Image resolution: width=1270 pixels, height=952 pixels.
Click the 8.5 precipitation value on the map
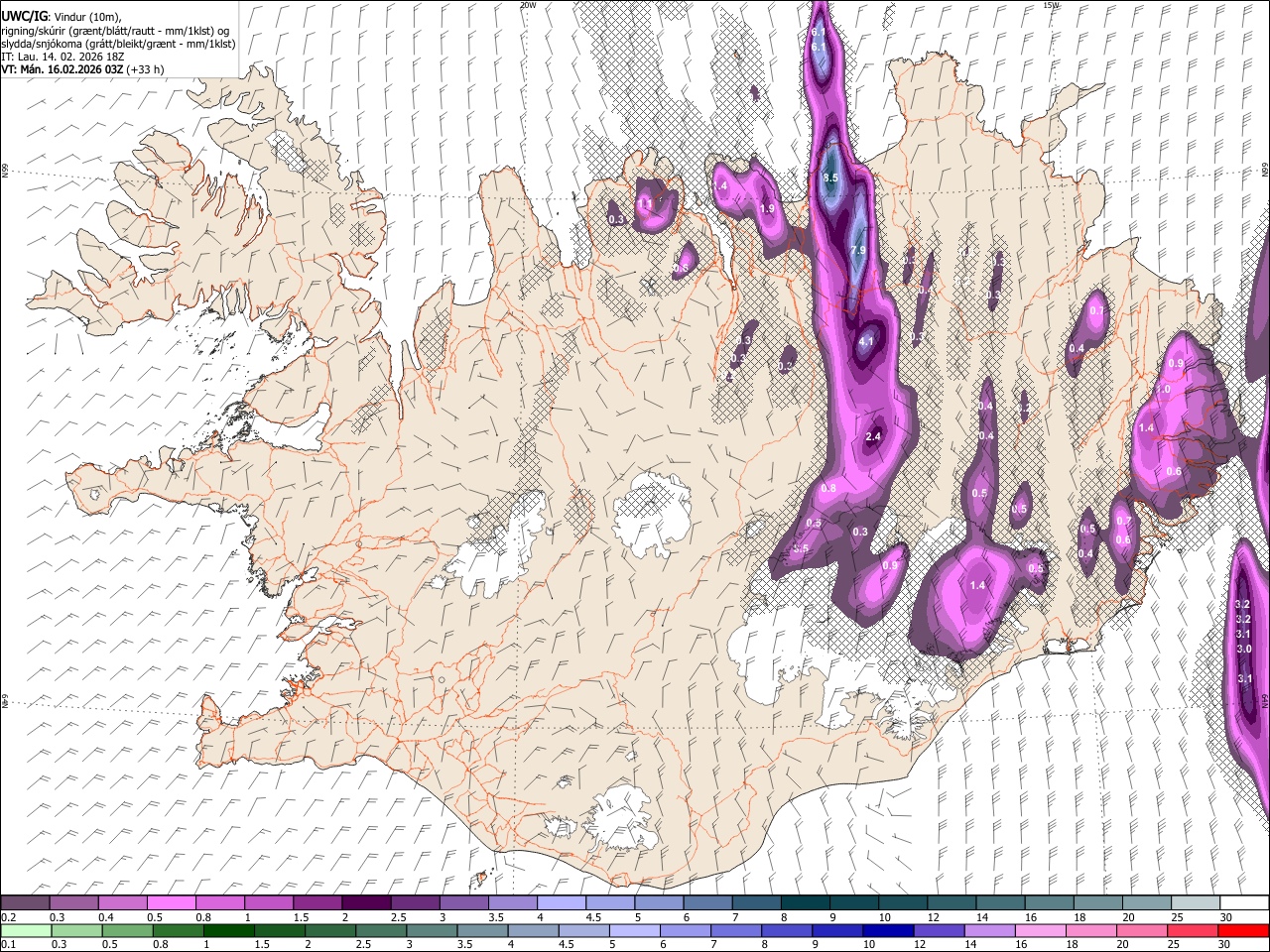830,178
